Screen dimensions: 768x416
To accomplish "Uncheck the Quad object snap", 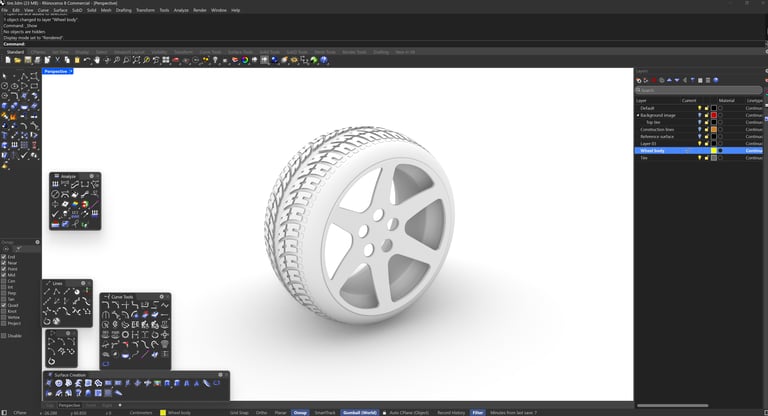I will click(x=4, y=305).
